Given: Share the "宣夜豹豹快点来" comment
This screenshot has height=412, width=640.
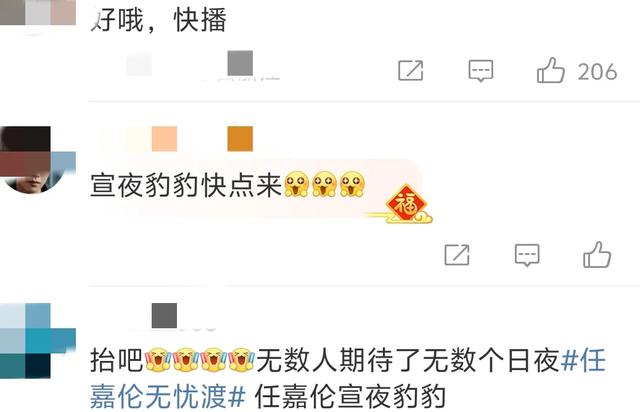Looking at the screenshot, I should (x=457, y=255).
